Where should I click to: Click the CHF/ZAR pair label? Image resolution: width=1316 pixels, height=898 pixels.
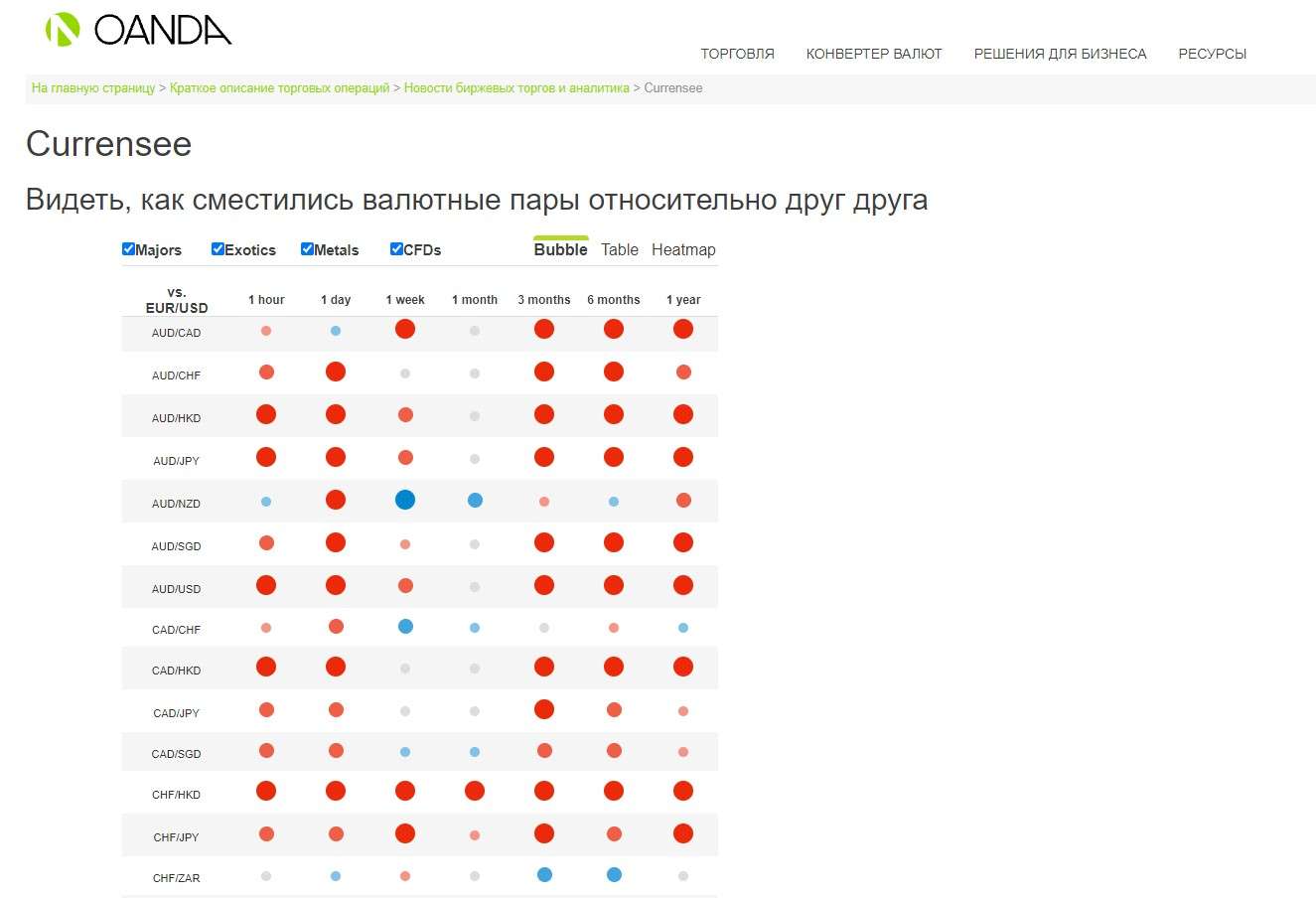click(x=177, y=878)
